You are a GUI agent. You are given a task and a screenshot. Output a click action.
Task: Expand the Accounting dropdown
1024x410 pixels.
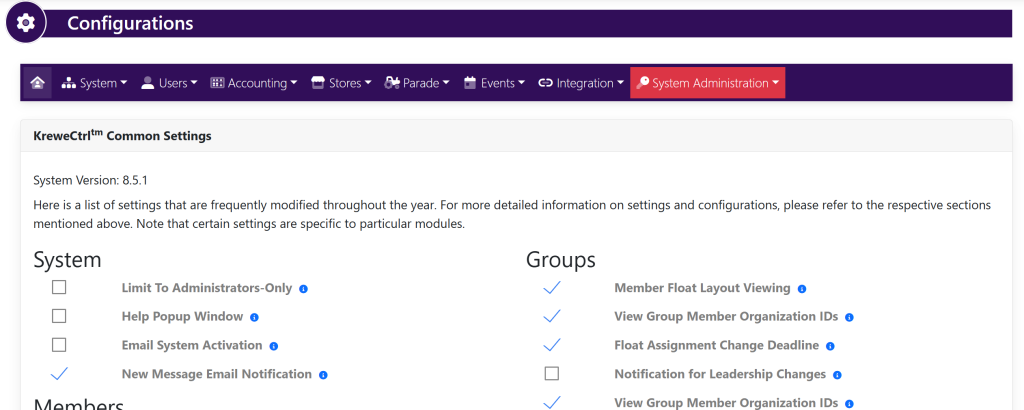click(x=254, y=83)
